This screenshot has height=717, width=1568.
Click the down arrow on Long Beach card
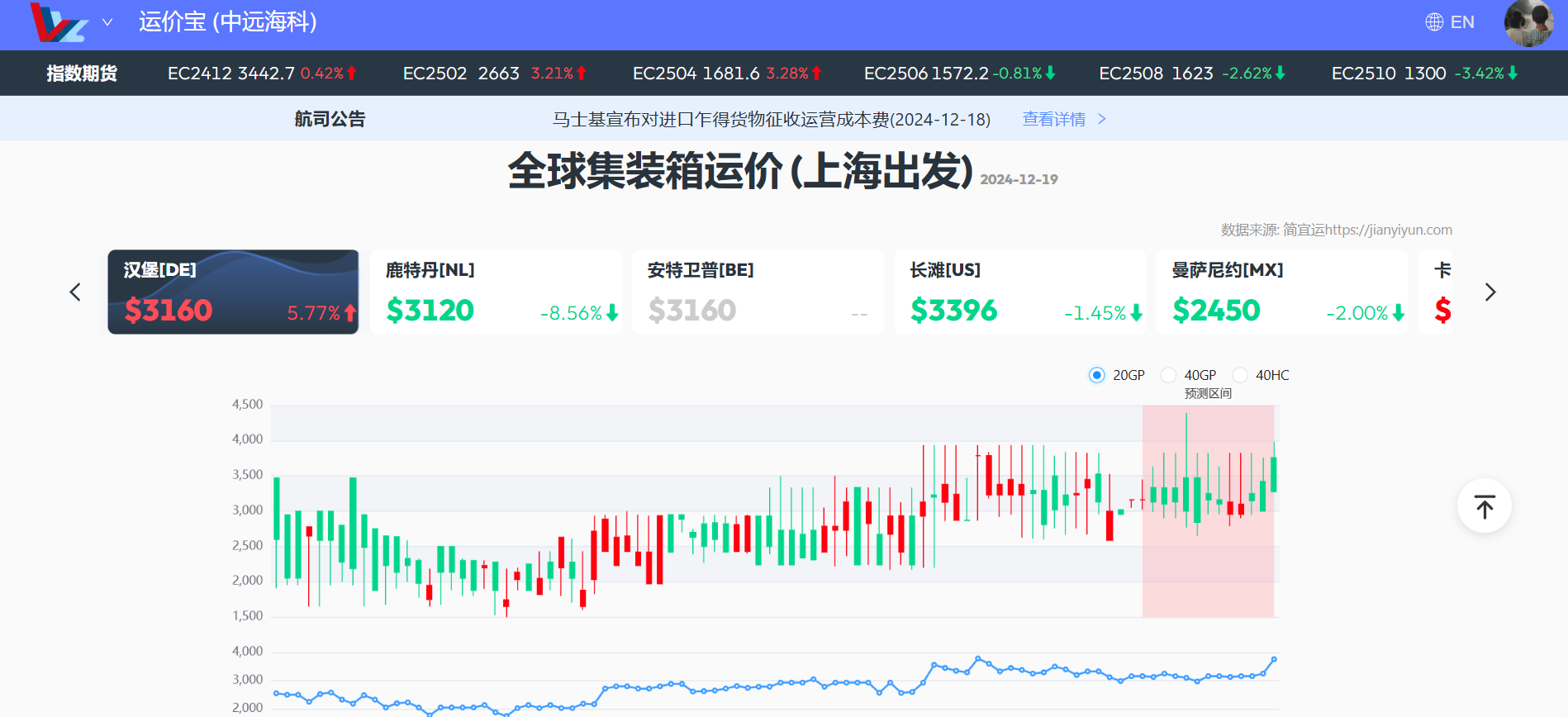(1136, 313)
